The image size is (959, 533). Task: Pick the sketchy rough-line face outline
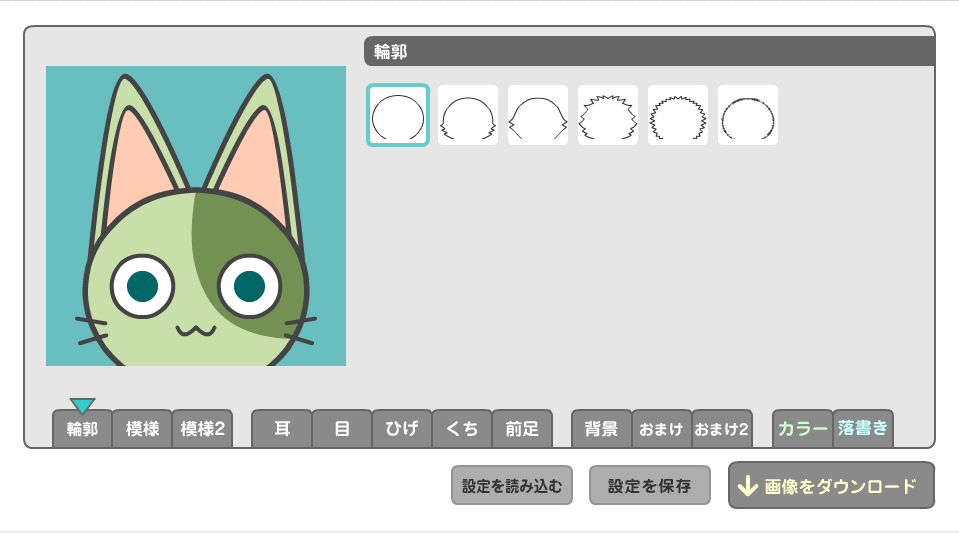(748, 115)
